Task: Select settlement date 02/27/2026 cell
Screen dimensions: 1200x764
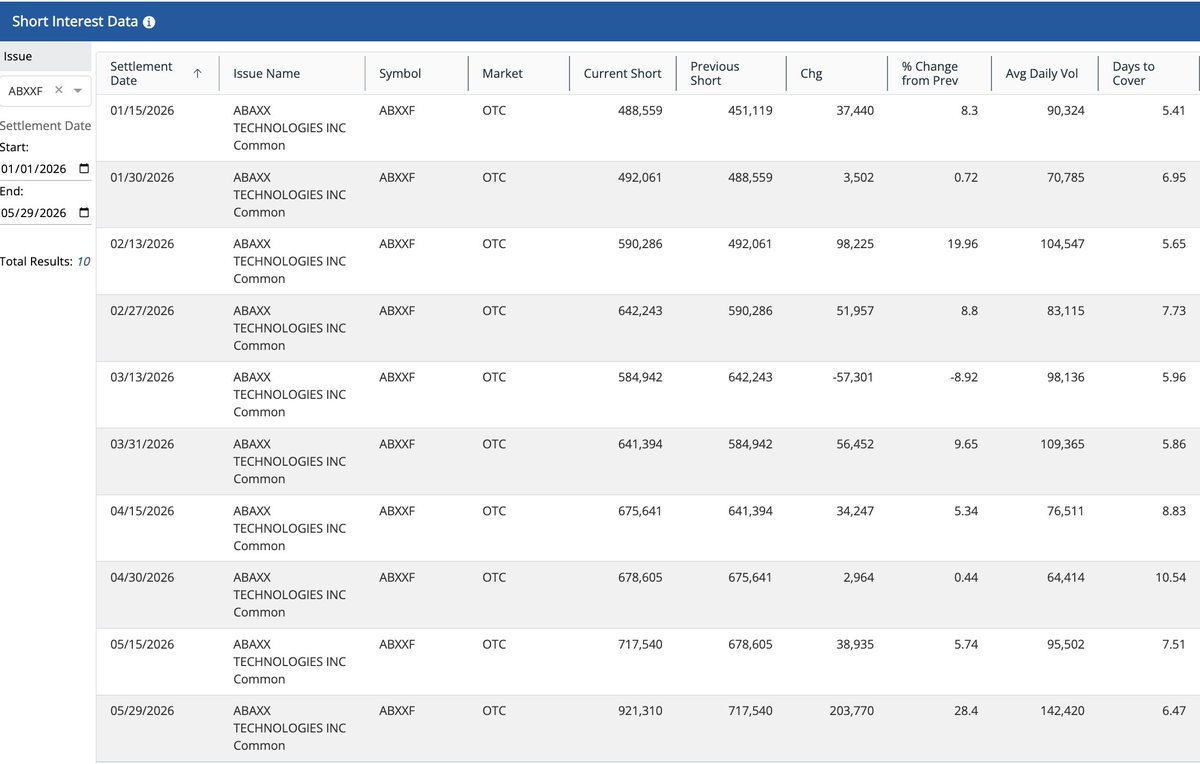Action: click(142, 311)
